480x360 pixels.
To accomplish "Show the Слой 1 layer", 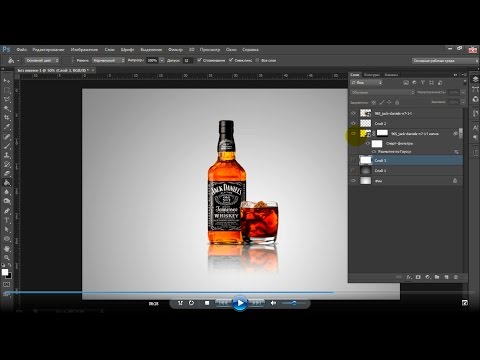I will [353, 171].
